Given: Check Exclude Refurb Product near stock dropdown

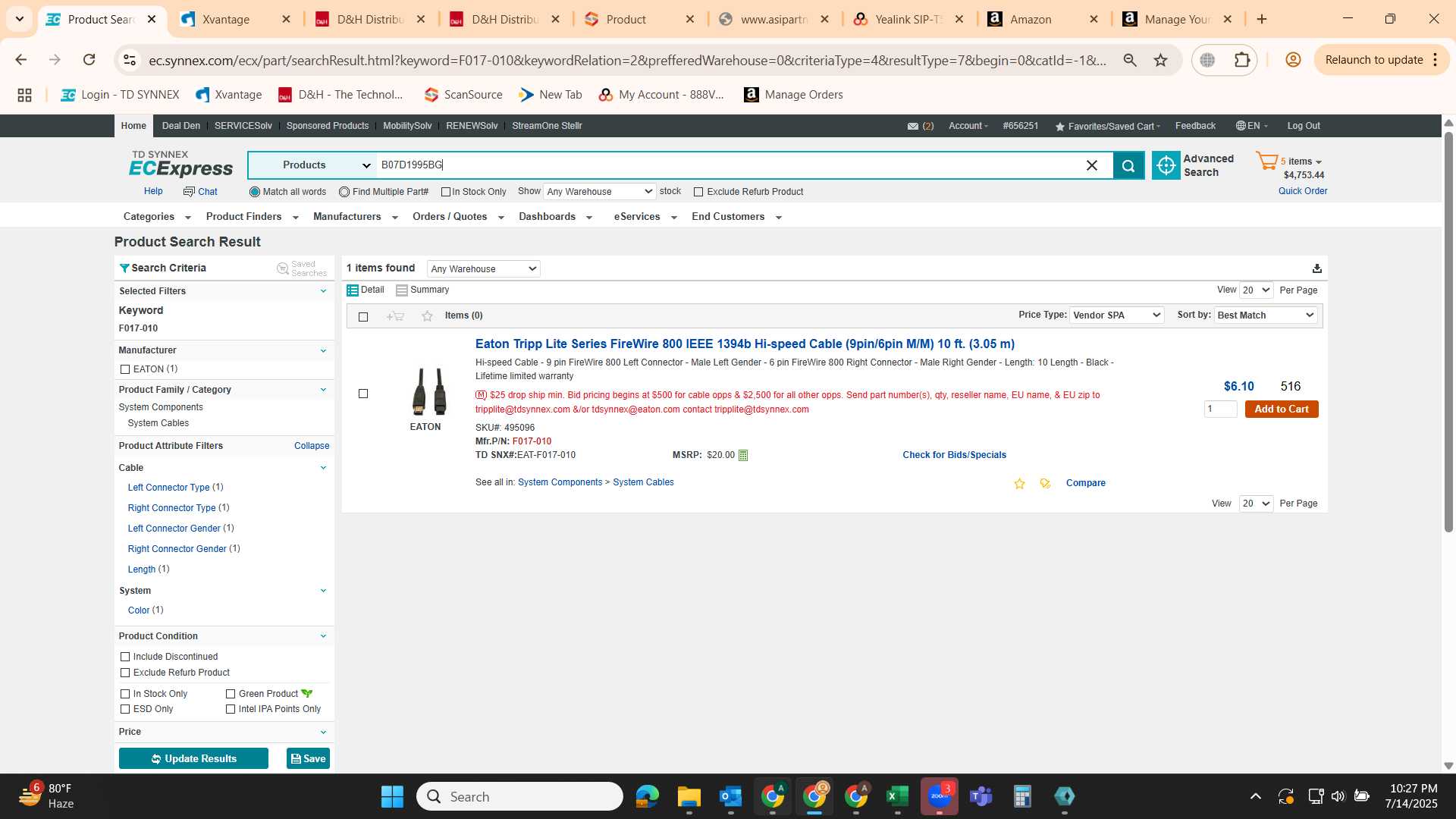Looking at the screenshot, I should [x=698, y=192].
